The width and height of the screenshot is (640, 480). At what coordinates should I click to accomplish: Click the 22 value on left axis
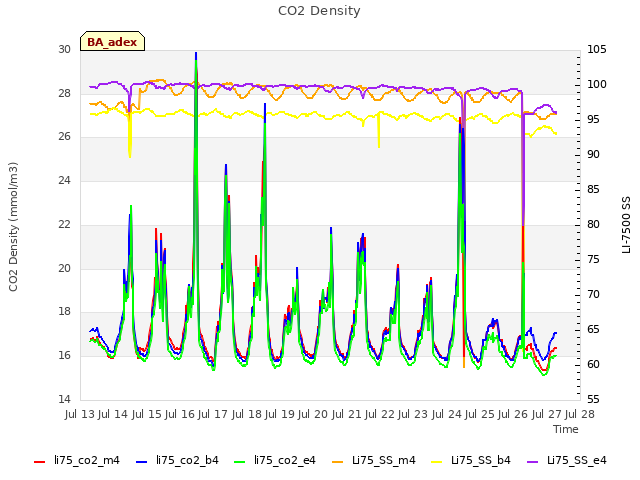pos(64,224)
